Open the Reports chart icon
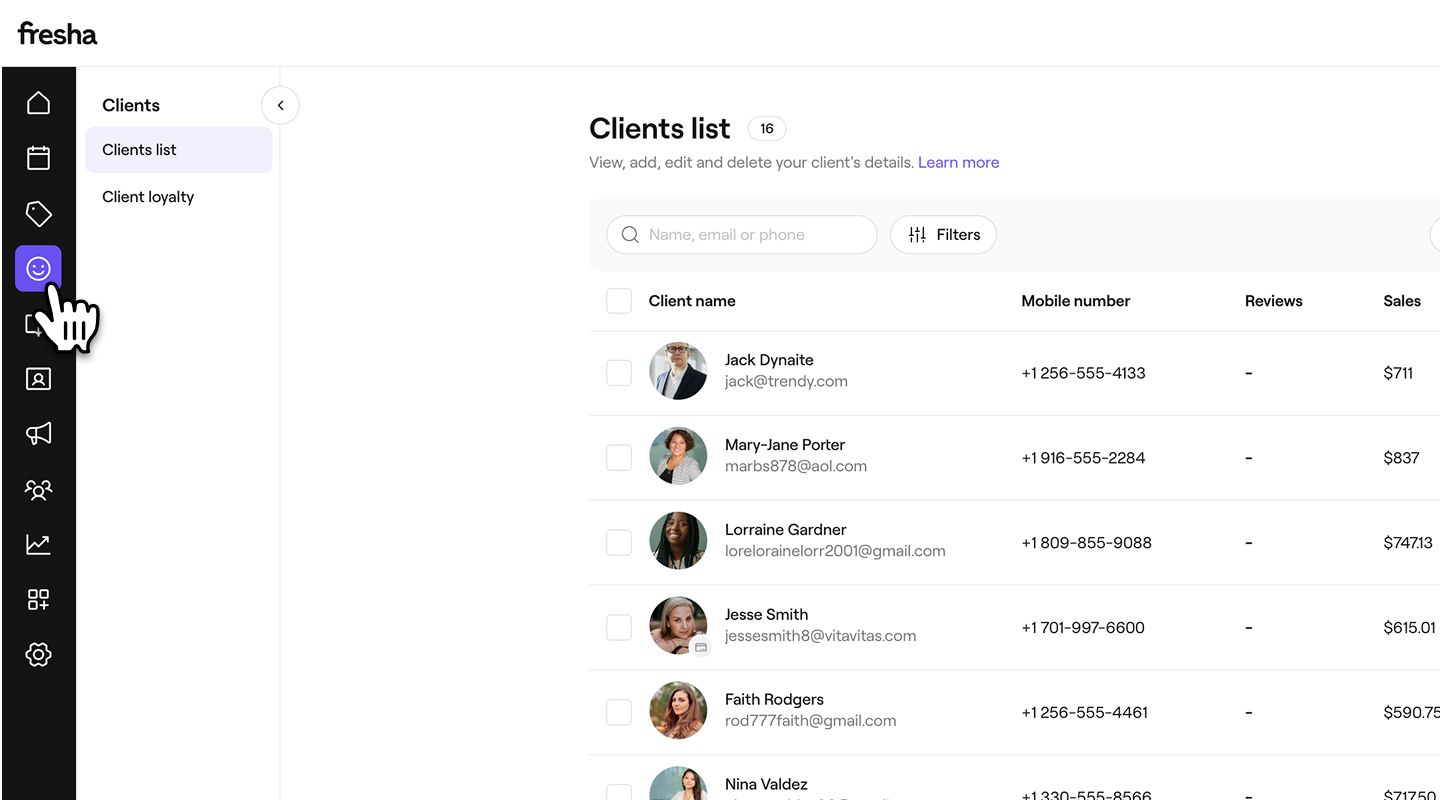This screenshot has height=800, width=1440. [x=38, y=544]
